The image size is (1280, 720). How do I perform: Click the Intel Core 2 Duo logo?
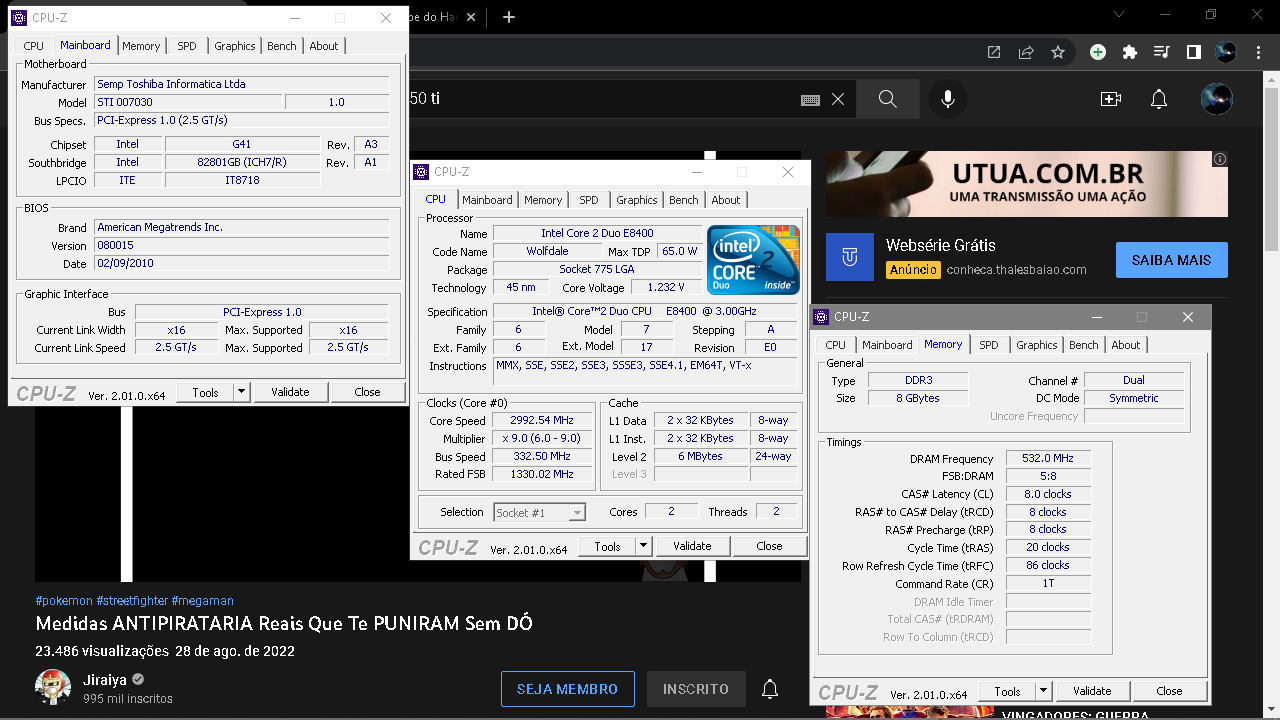pos(753,260)
